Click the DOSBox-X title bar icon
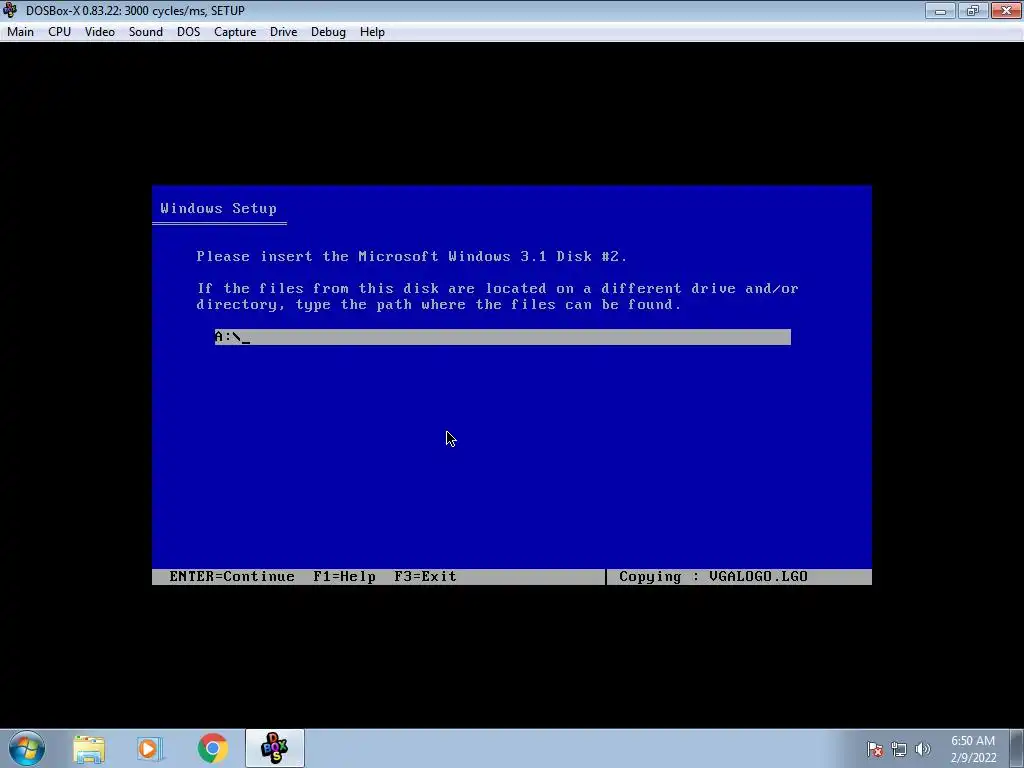 pyautogui.click(x=10, y=10)
